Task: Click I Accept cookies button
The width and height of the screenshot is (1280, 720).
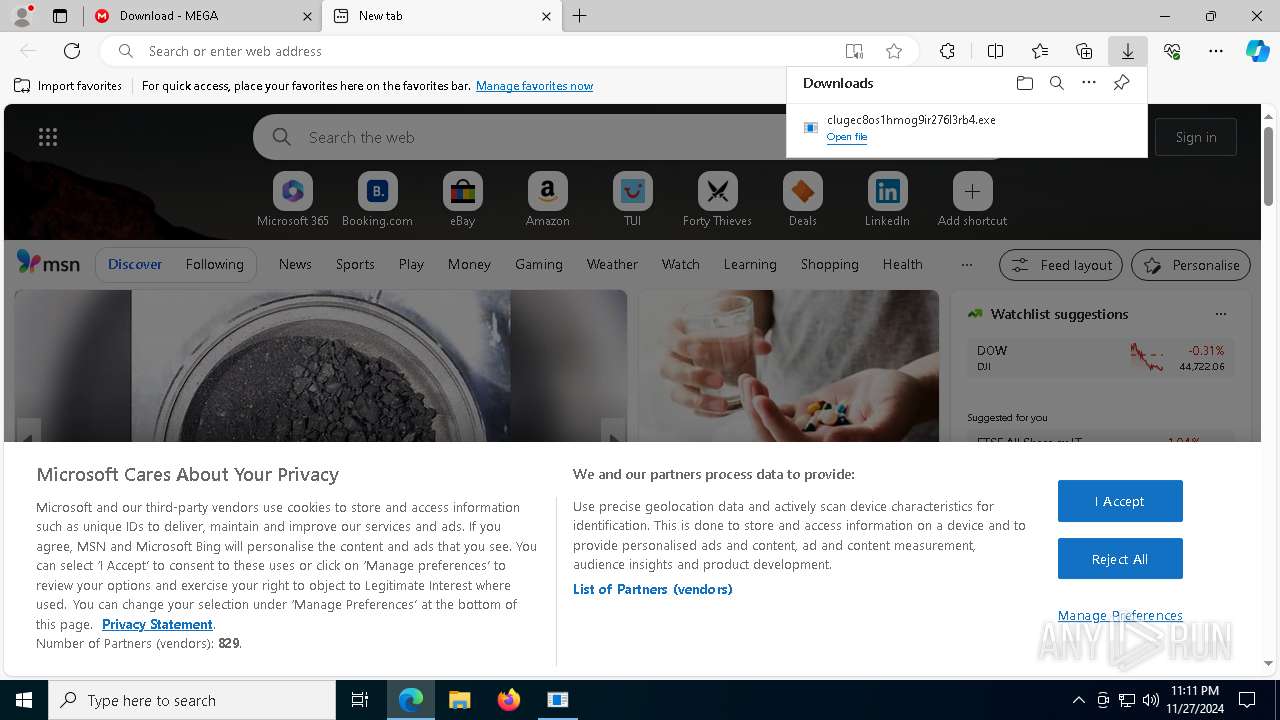Action: 1120,501
